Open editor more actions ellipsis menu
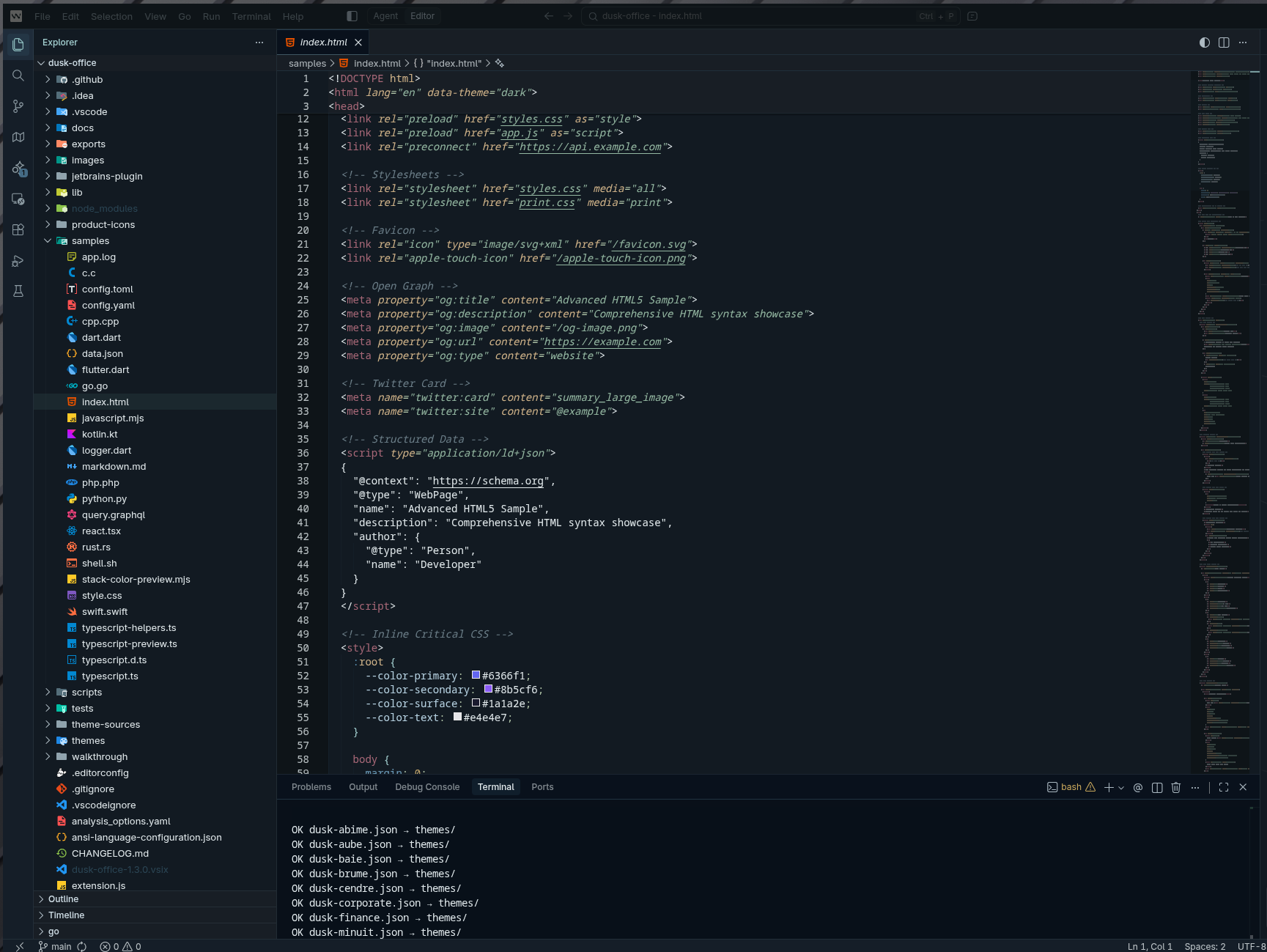This screenshot has width=1267, height=952. (1243, 43)
